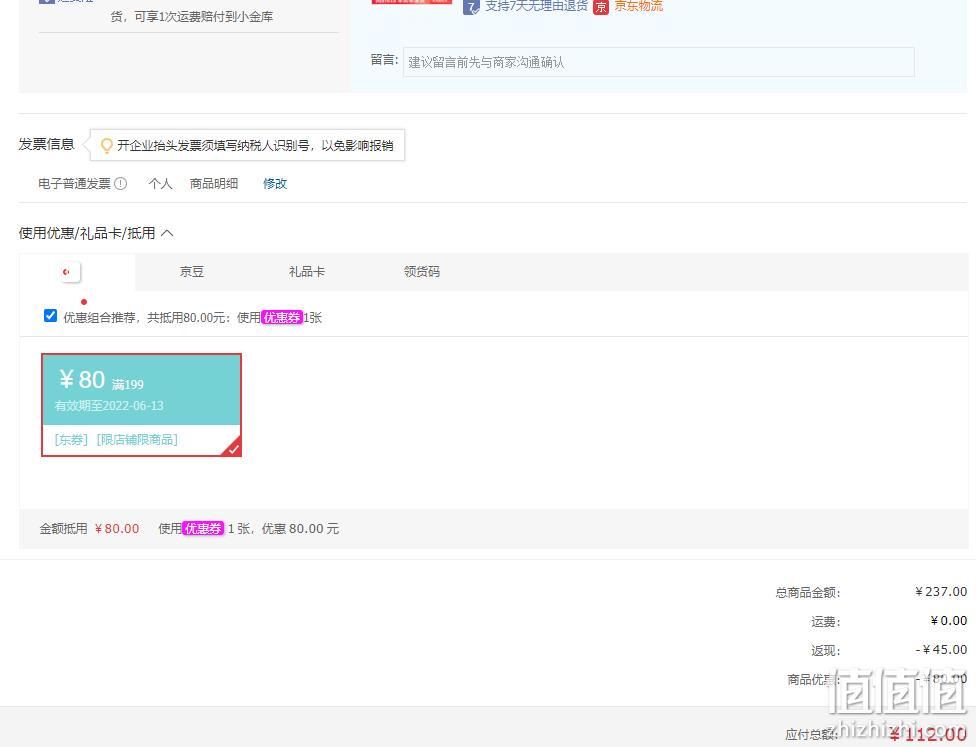Collapse the 使用优惠/礼品卡/抵用 section
The width and height of the screenshot is (976, 747).
(x=167, y=233)
